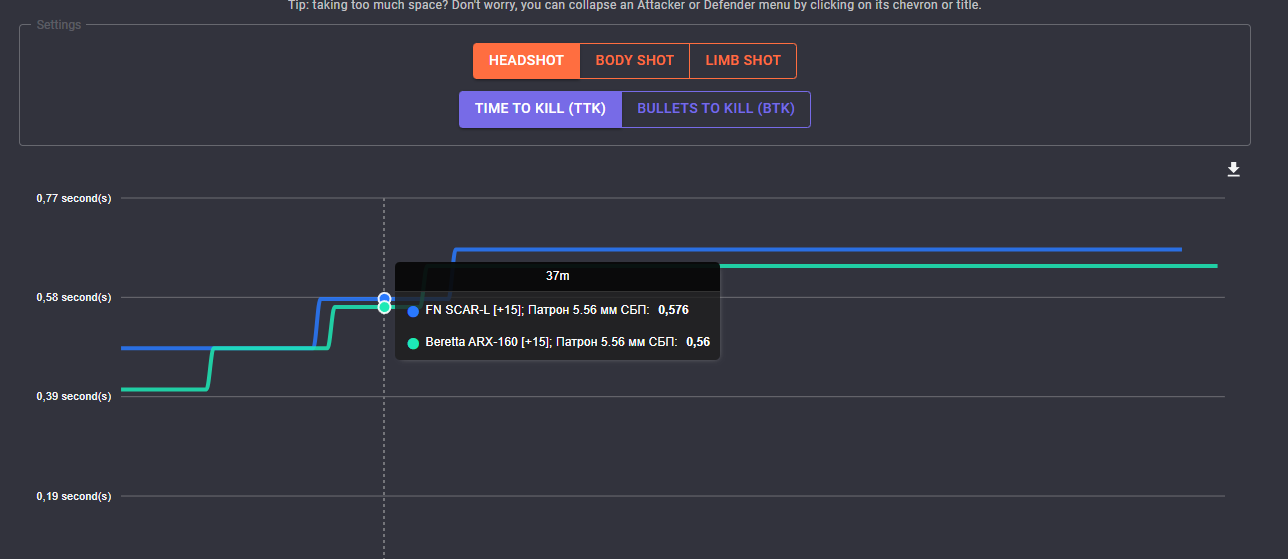
Task: Switch to LIMB SHOT mode
Action: pyautogui.click(x=743, y=60)
